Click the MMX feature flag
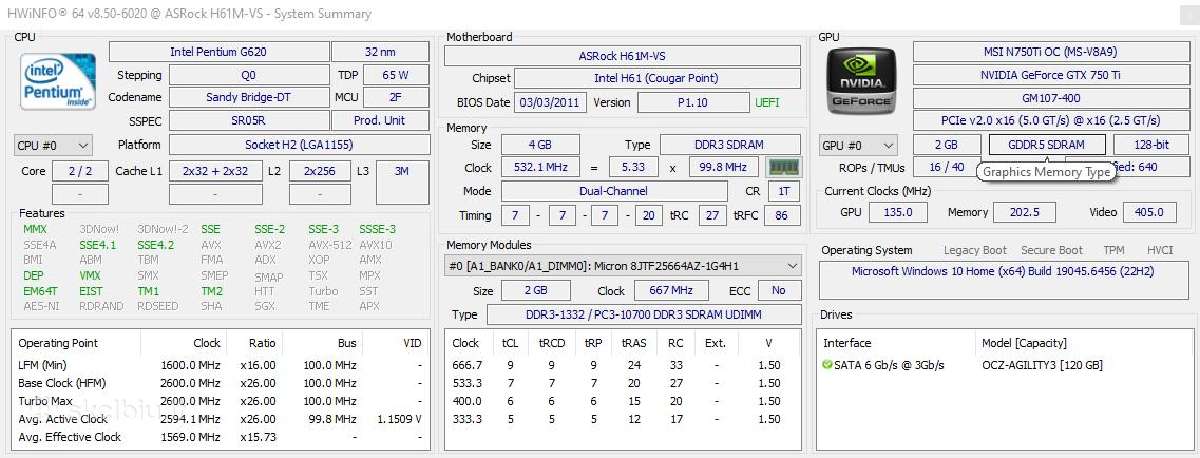 coord(35,229)
